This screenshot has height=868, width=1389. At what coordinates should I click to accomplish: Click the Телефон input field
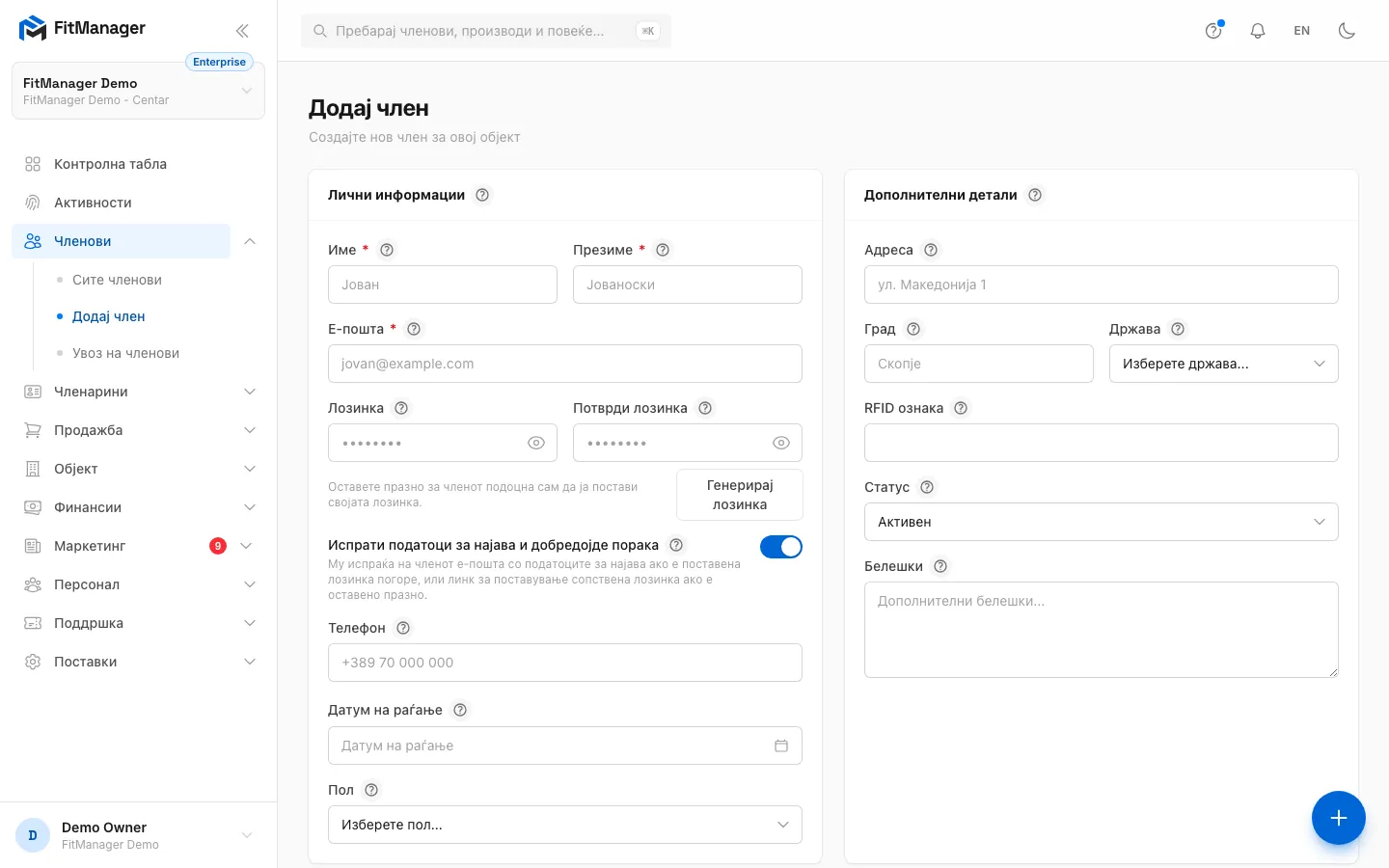click(565, 663)
